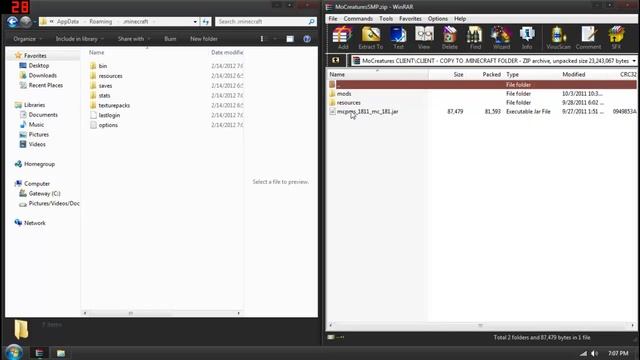Open the Windows Start orb
The height and width of the screenshot is (360, 640).
click(x=14, y=352)
